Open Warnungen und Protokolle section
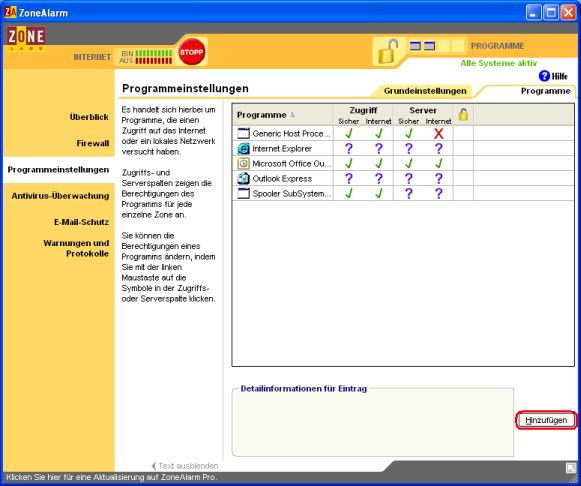 [76, 248]
